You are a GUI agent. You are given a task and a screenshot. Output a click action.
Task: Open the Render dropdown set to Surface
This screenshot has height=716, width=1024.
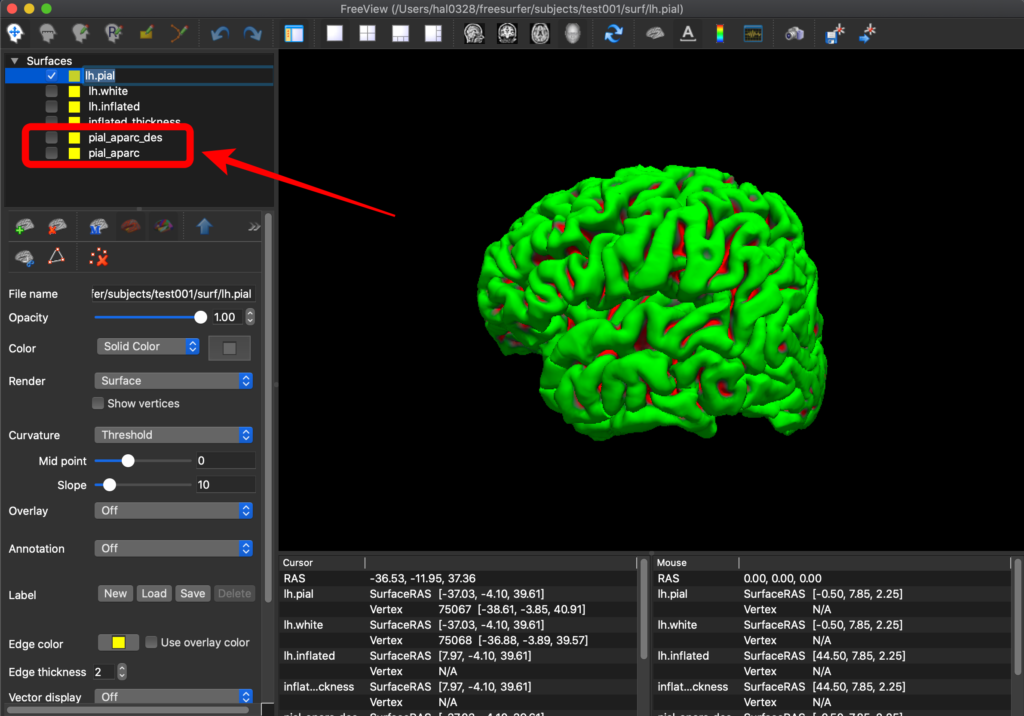point(174,381)
